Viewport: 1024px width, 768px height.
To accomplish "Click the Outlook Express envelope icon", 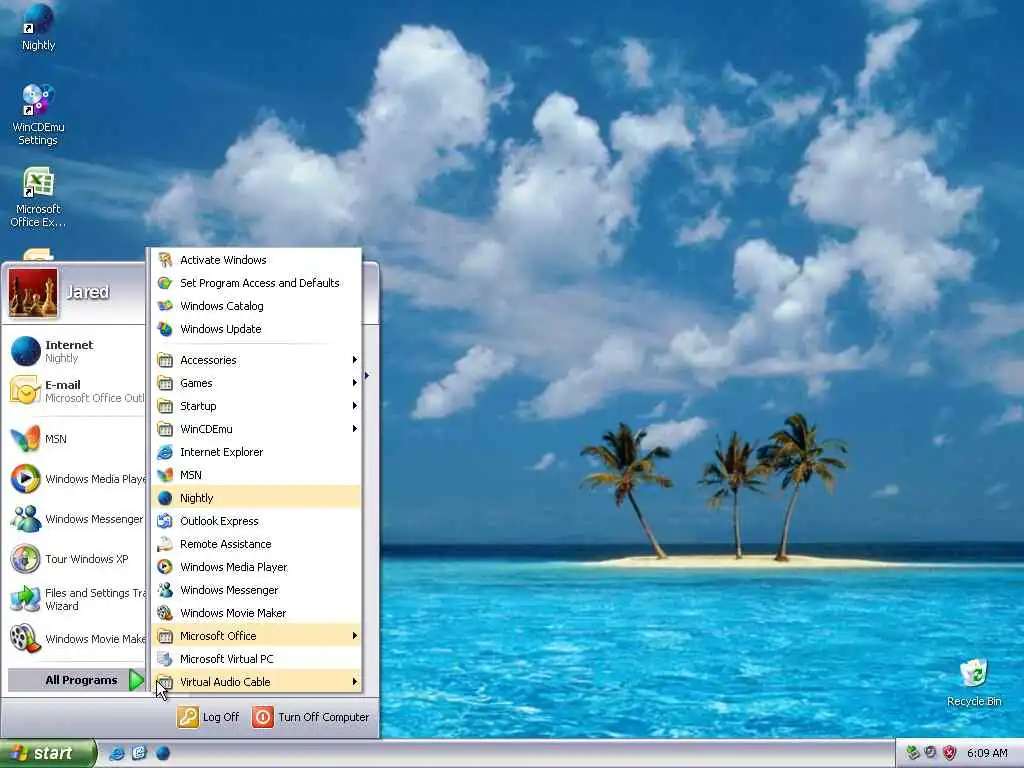I will tap(165, 521).
